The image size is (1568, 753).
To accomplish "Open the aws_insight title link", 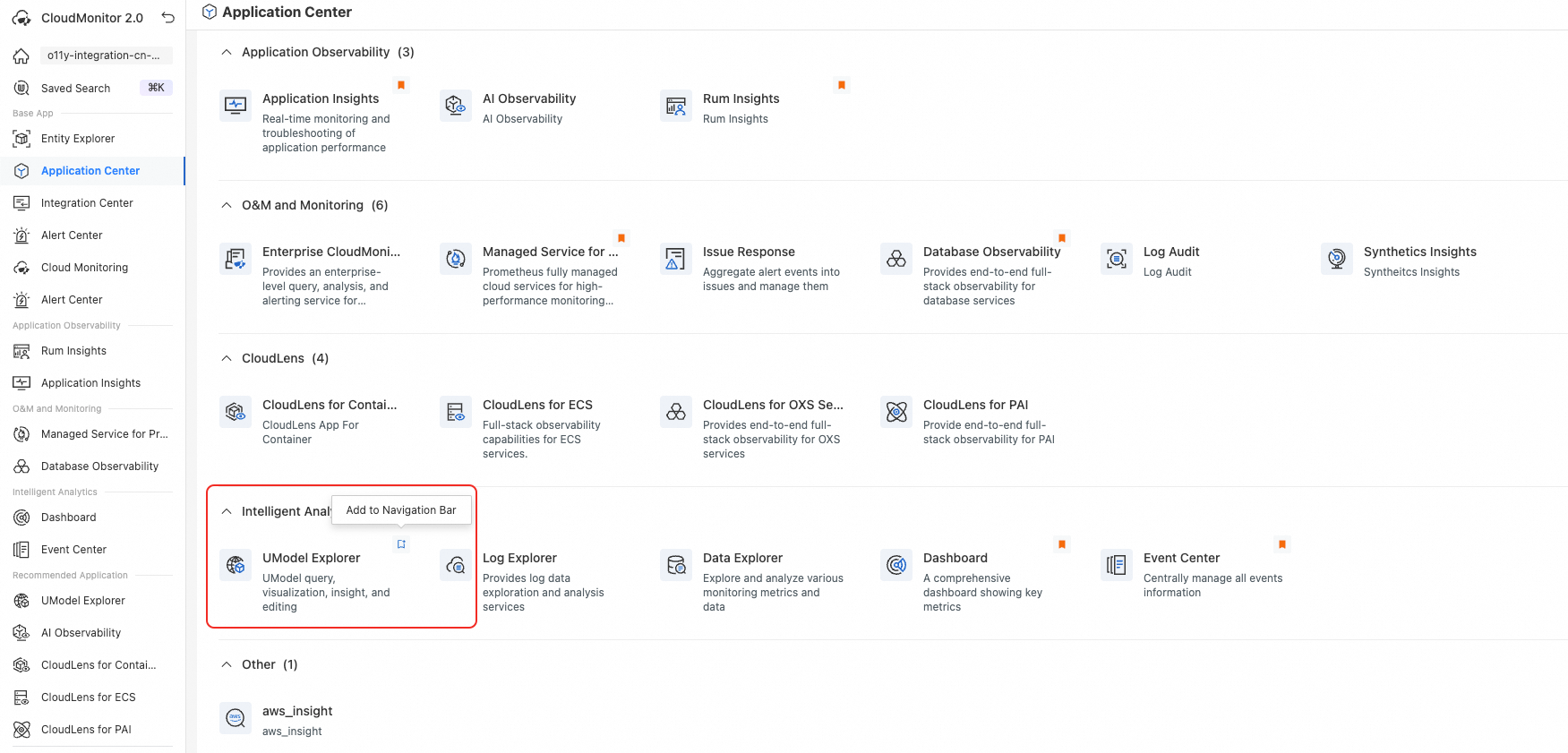I will [297, 711].
